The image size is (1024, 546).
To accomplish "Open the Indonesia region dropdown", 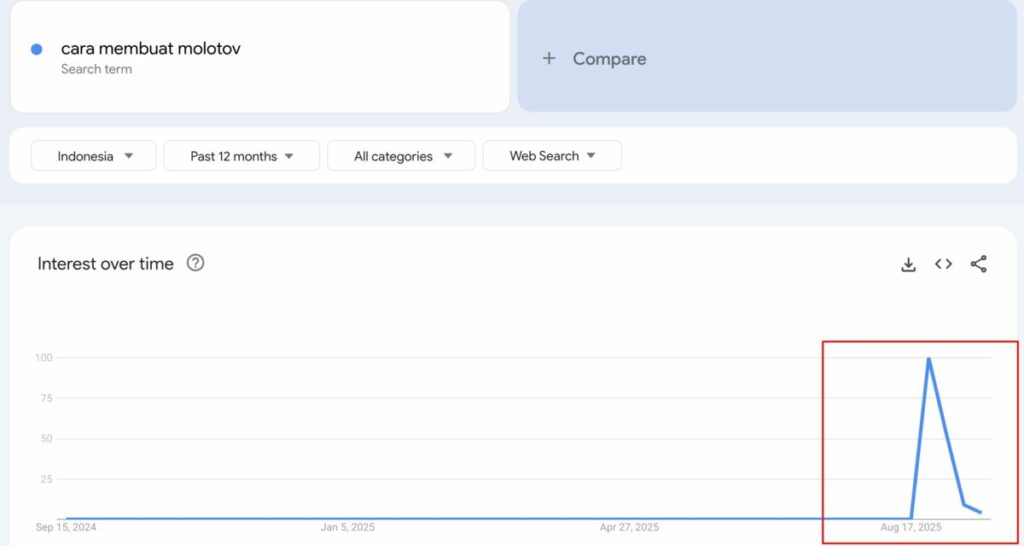I will click(x=93, y=156).
